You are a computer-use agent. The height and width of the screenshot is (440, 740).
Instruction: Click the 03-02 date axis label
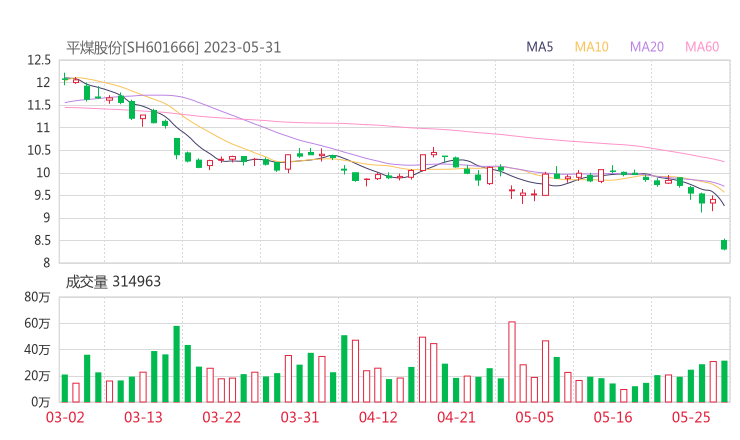pyautogui.click(x=65, y=417)
